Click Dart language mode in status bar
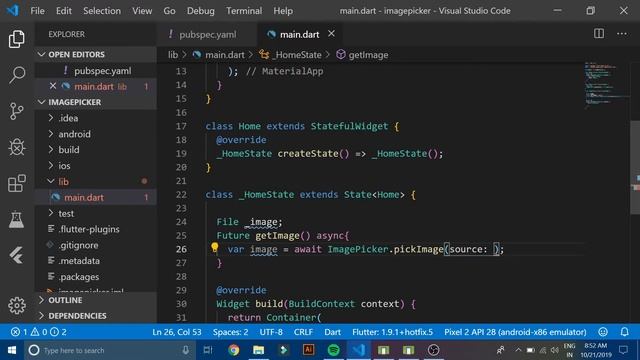The image size is (640, 360). point(333,332)
